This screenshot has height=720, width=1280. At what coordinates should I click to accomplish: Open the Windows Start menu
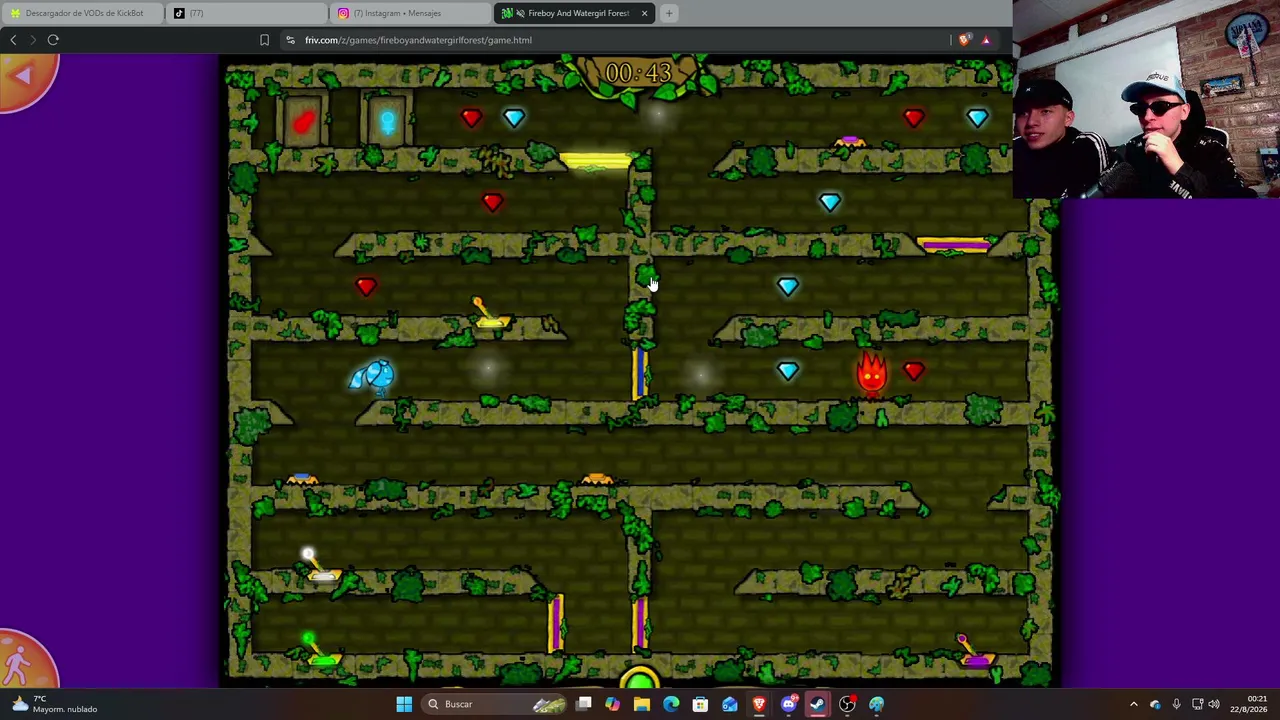tap(404, 704)
